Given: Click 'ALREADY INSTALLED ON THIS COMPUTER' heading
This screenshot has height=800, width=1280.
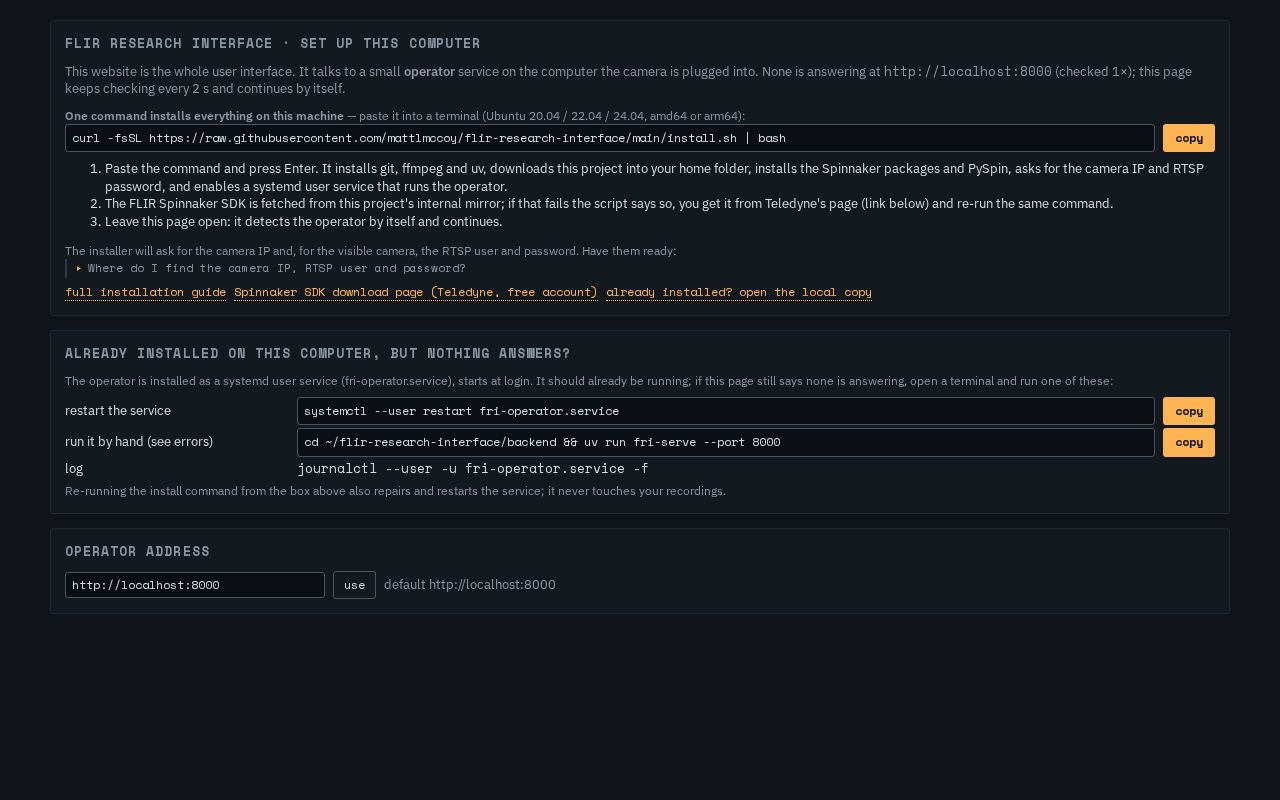Looking at the screenshot, I should click(318, 353).
